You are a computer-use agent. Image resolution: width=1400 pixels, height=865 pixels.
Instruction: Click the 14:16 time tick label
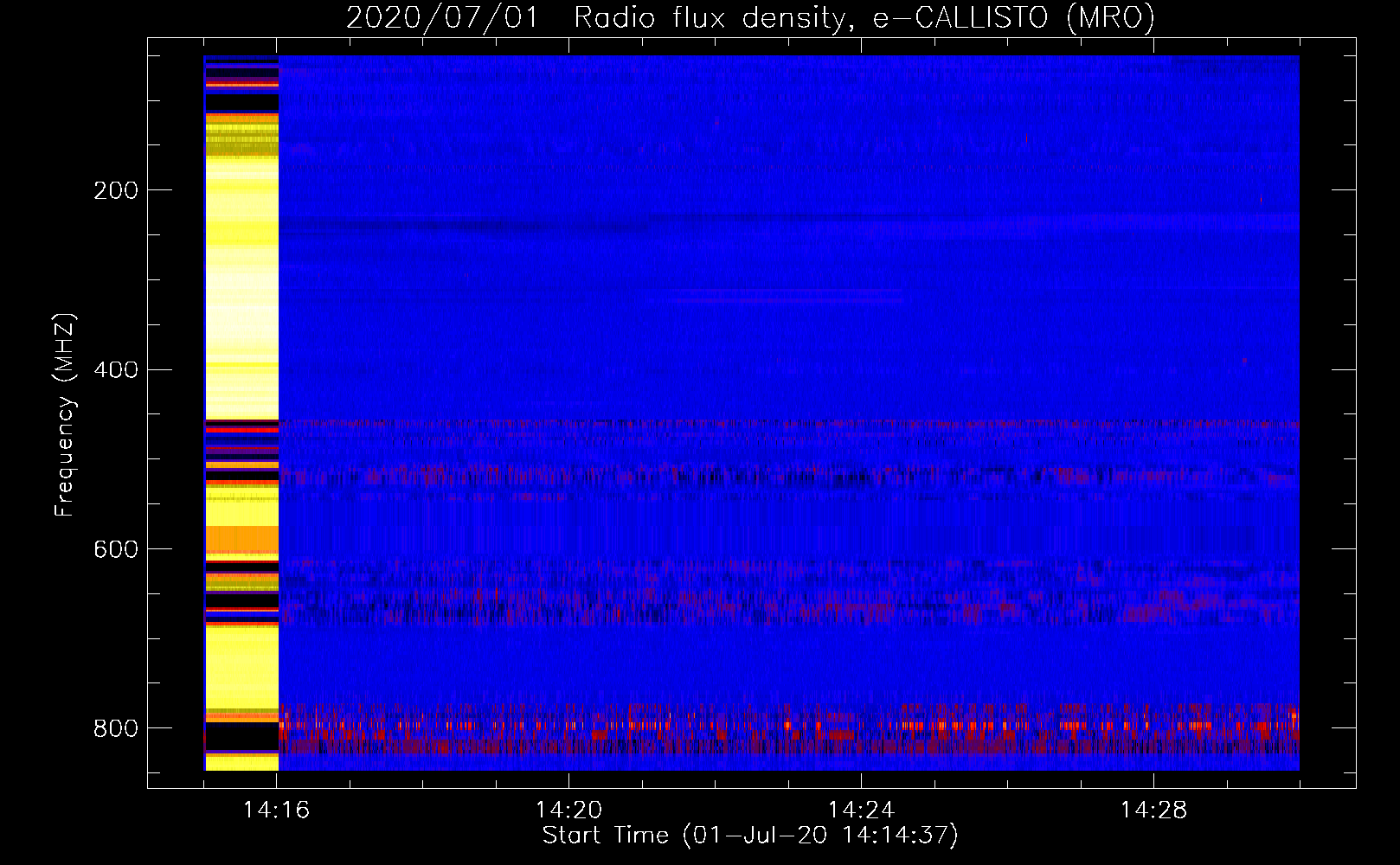point(276,811)
